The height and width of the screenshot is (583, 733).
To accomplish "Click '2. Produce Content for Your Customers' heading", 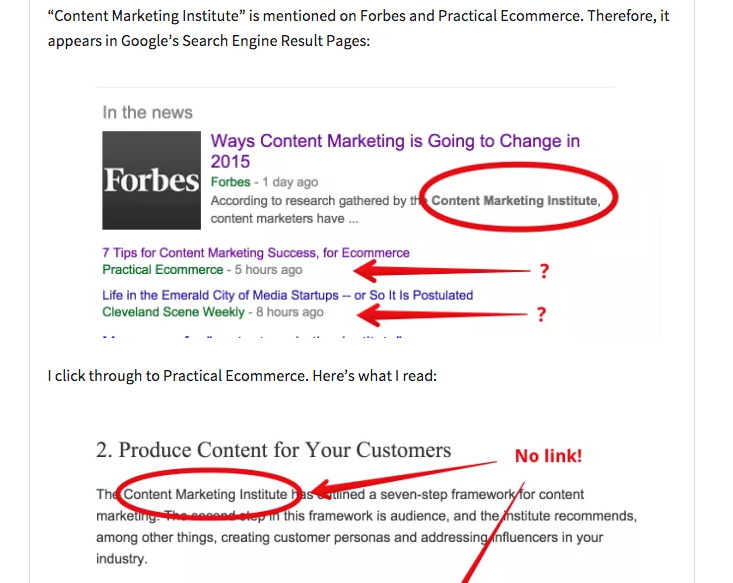I will pos(273,450).
